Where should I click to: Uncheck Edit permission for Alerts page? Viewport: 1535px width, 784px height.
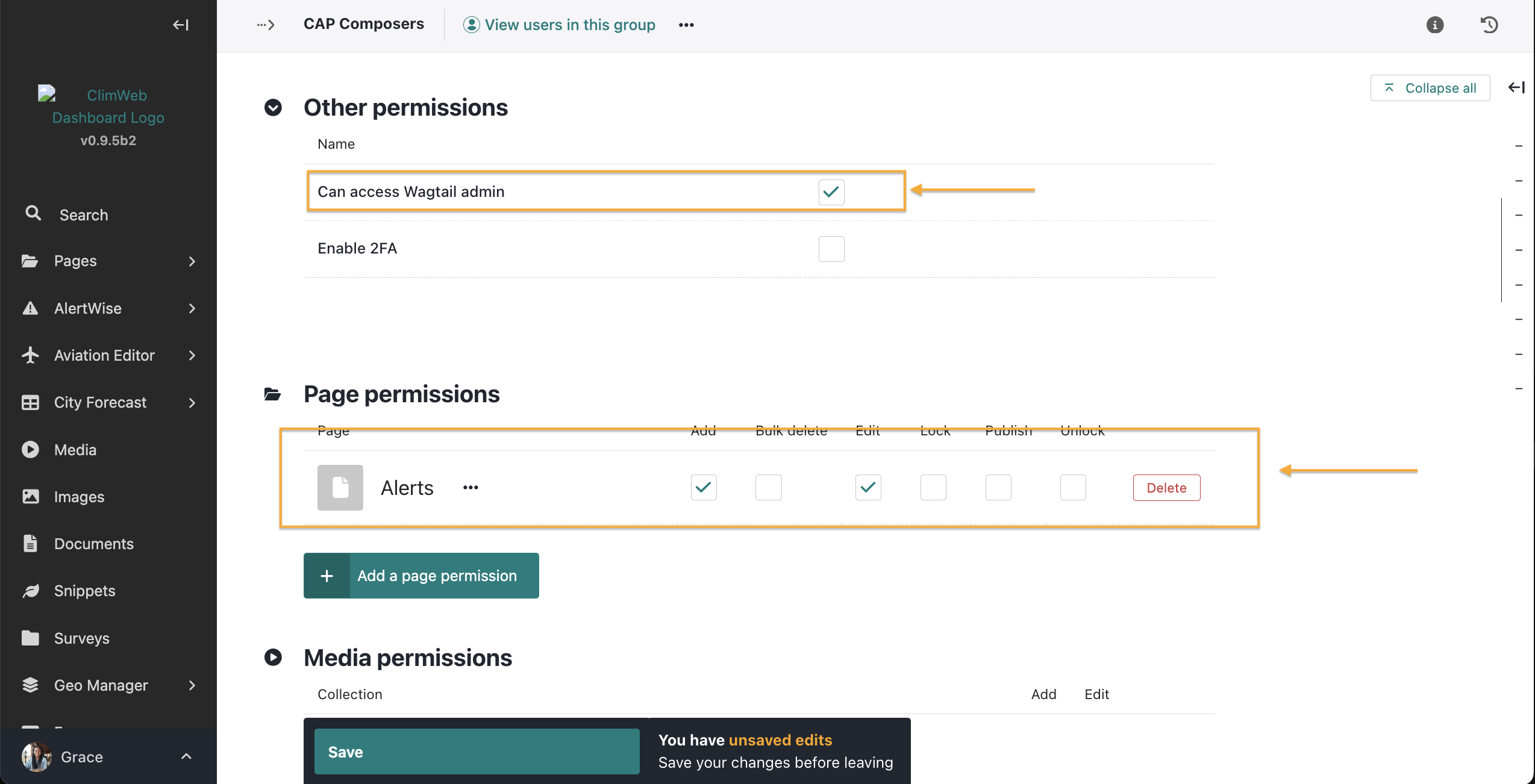868,488
